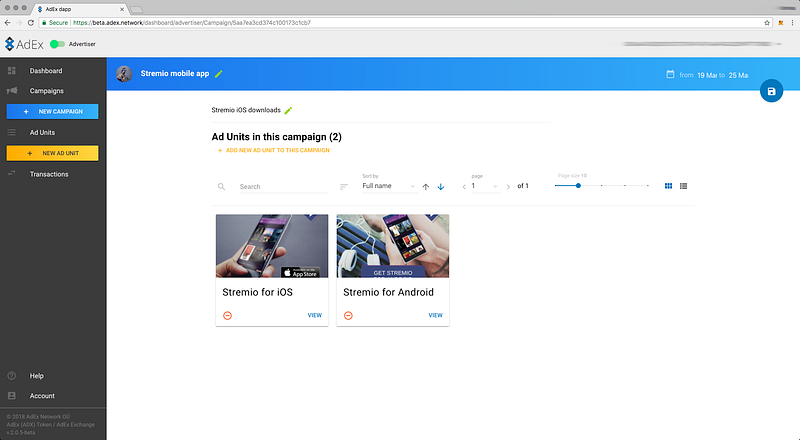Select the AdEx dapp browser tab
This screenshot has height=440, width=800.
click(x=77, y=9)
